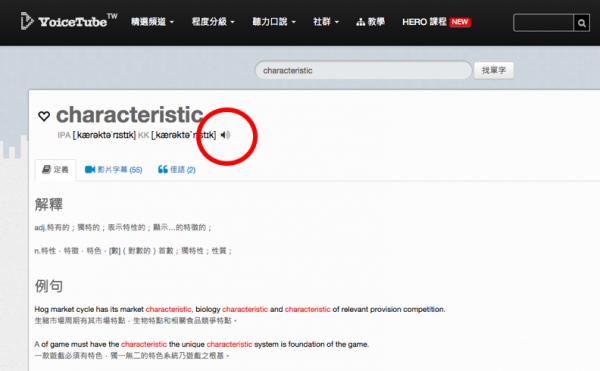
Task: Switch to 俚語 (2) tab
Action: coord(177,169)
